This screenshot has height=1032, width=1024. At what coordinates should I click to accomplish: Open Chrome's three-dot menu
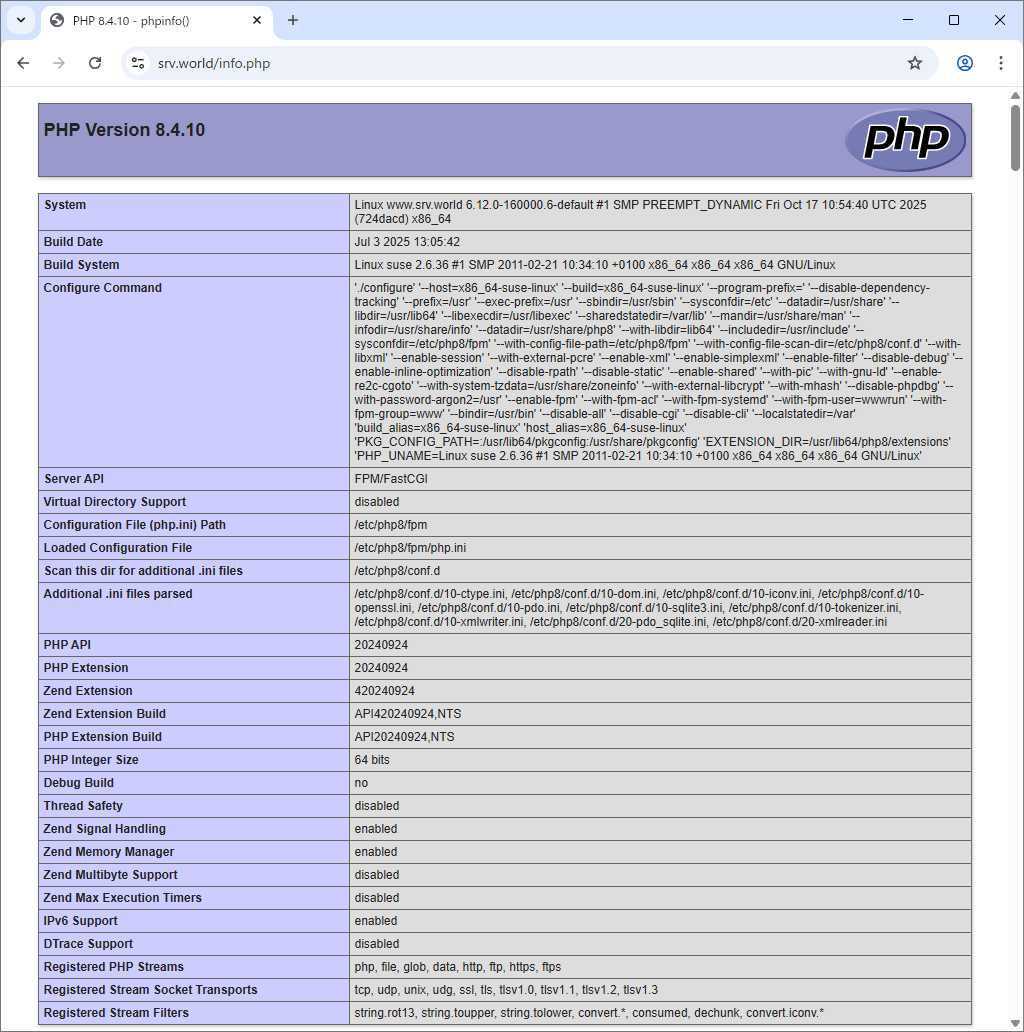click(1001, 62)
